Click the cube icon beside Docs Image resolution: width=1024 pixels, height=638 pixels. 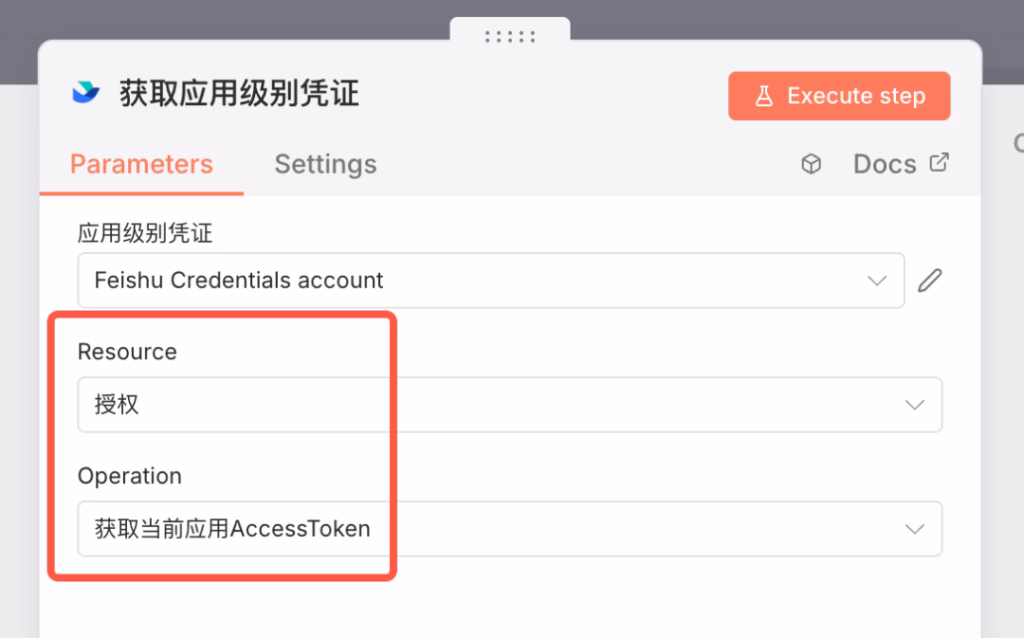[811, 164]
